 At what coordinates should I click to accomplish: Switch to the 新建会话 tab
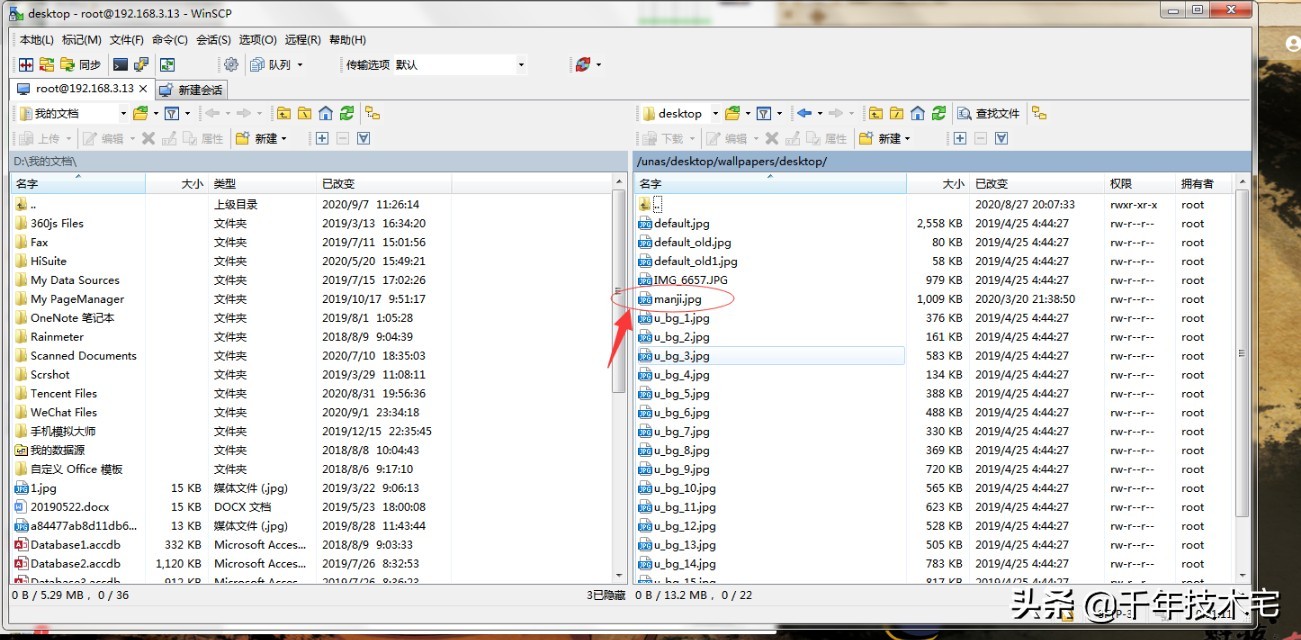pos(192,90)
